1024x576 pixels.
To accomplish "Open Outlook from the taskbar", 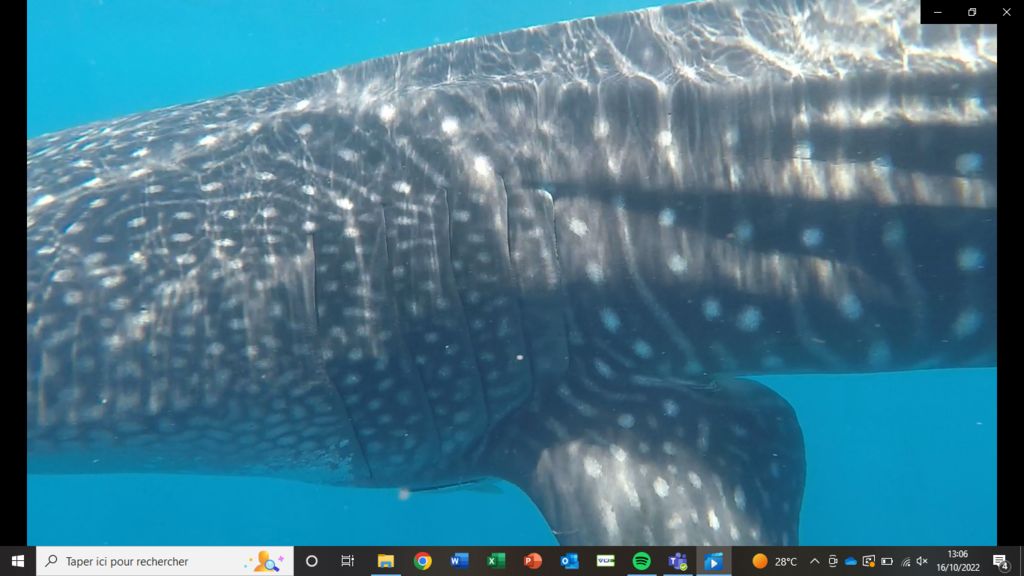I will (569, 561).
